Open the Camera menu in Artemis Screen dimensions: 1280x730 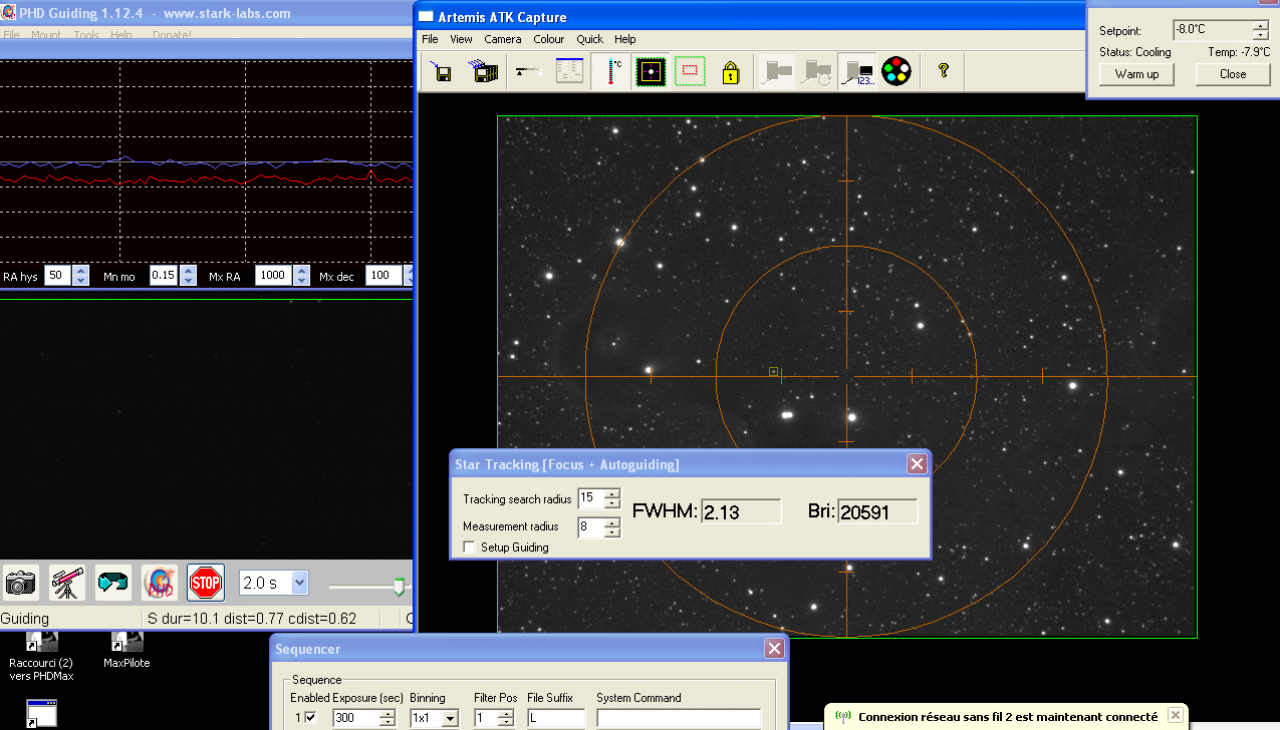tap(503, 39)
